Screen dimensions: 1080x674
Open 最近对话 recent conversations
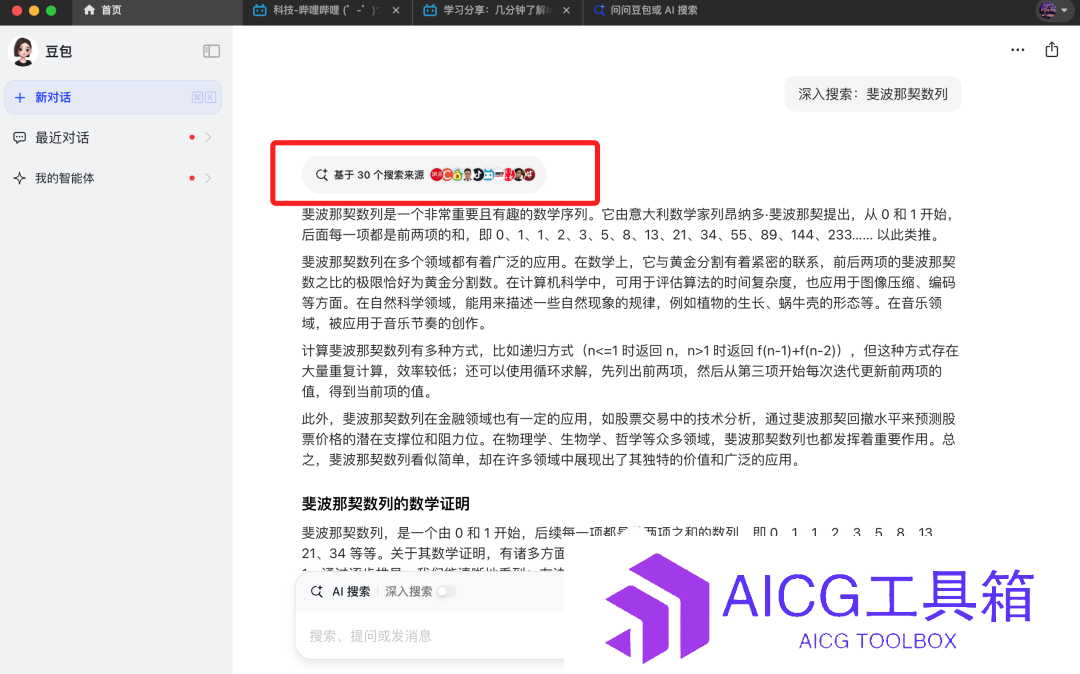113,138
